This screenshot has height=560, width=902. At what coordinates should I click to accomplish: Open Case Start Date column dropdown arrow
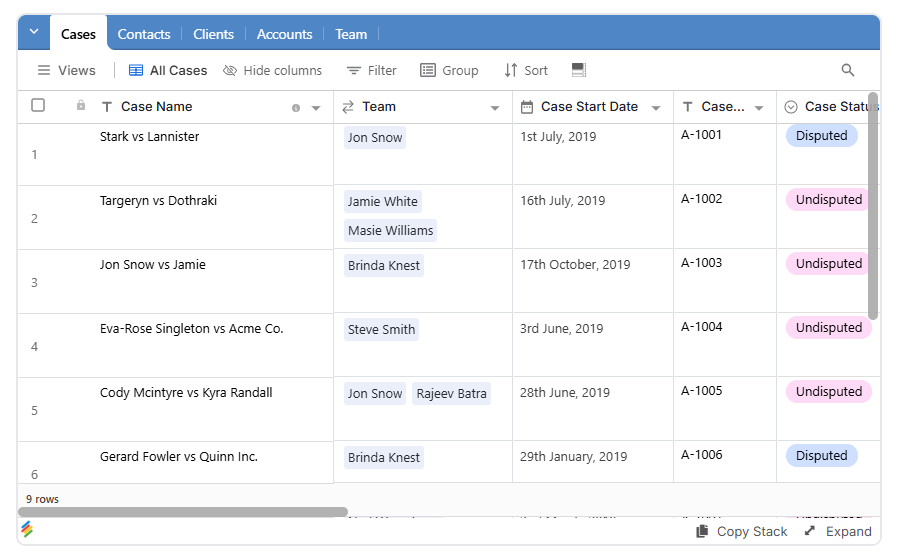click(656, 108)
